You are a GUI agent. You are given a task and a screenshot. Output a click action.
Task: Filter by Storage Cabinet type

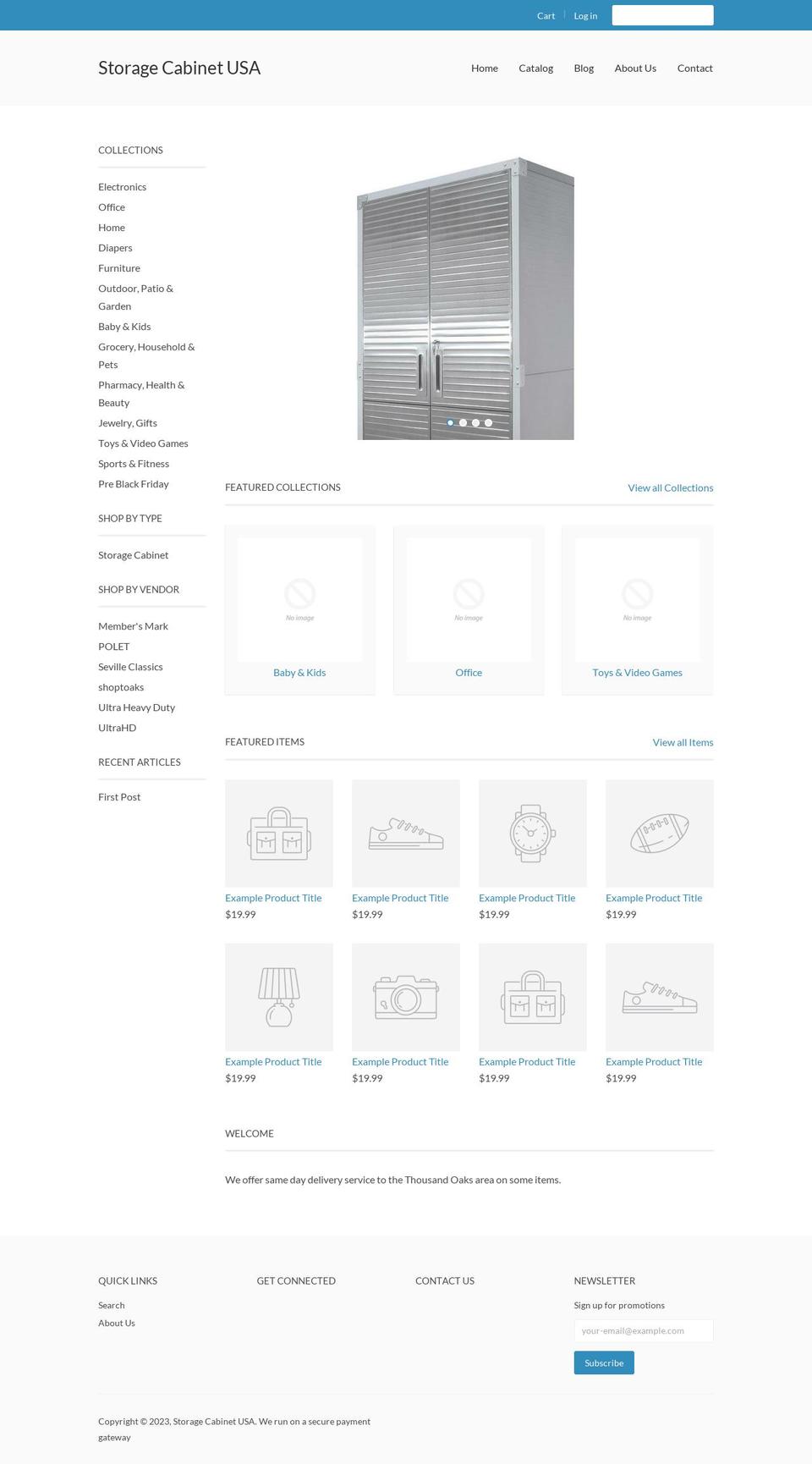click(x=133, y=555)
